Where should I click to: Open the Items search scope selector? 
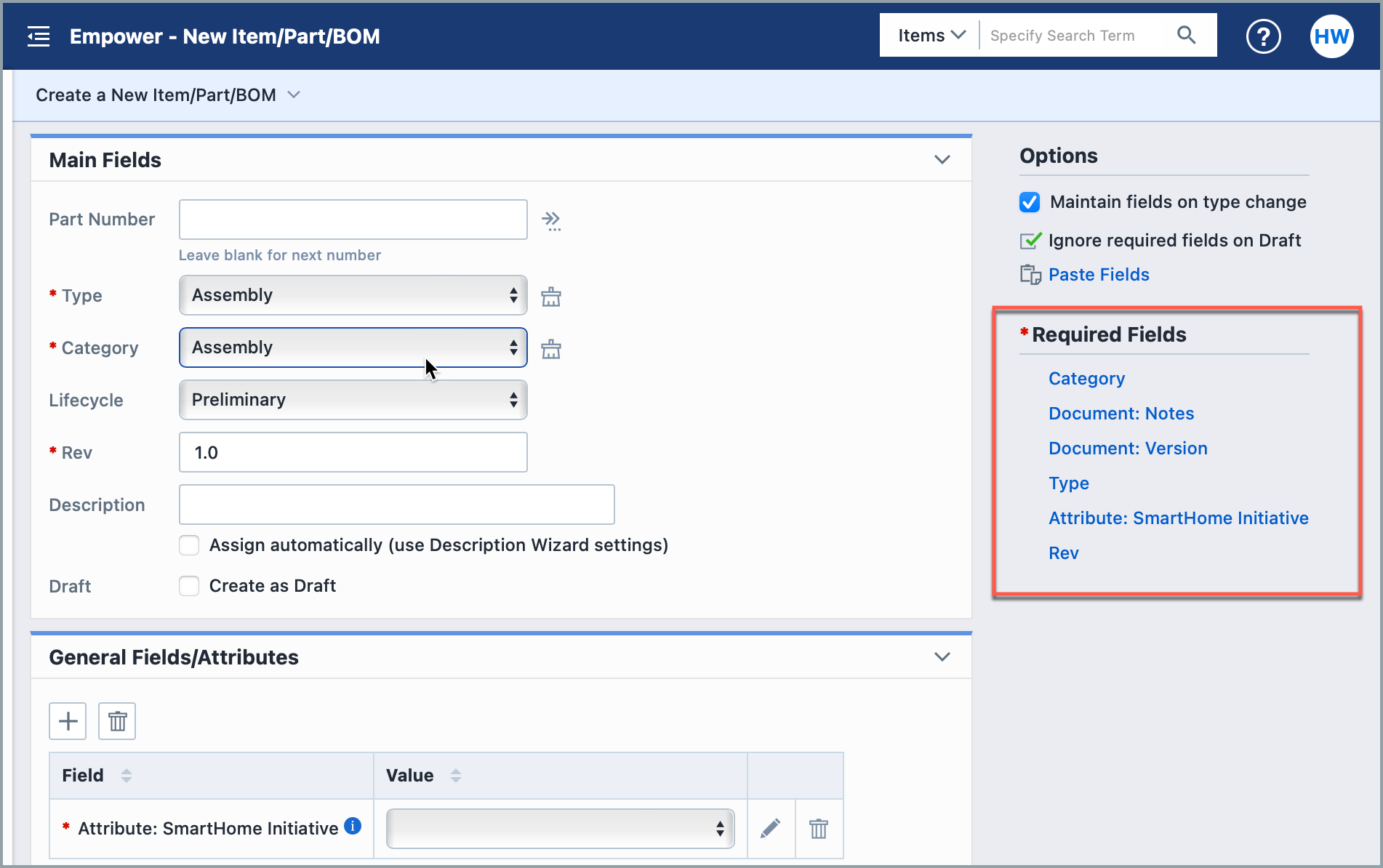(929, 35)
